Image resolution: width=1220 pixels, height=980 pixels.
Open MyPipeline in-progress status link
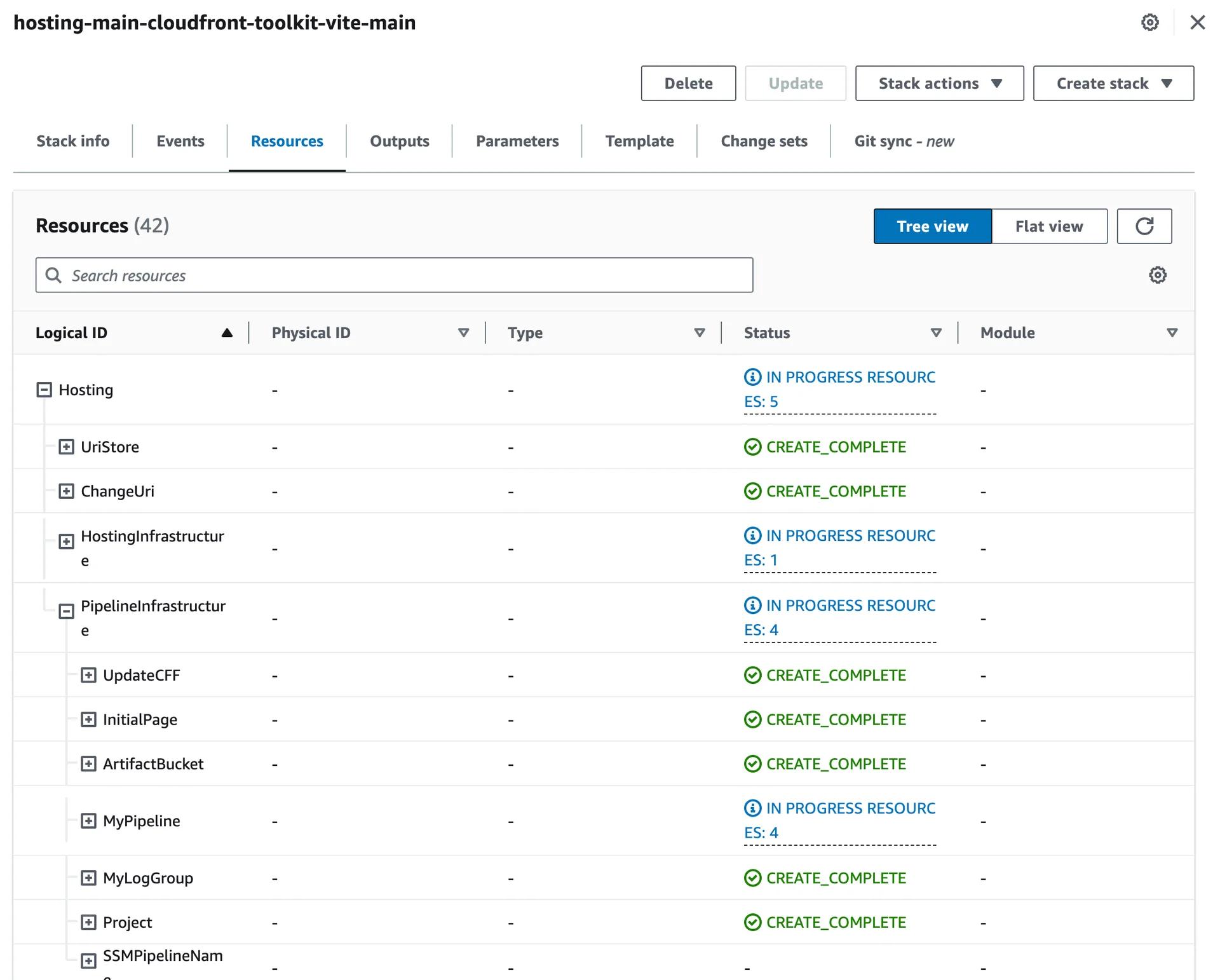tap(839, 820)
